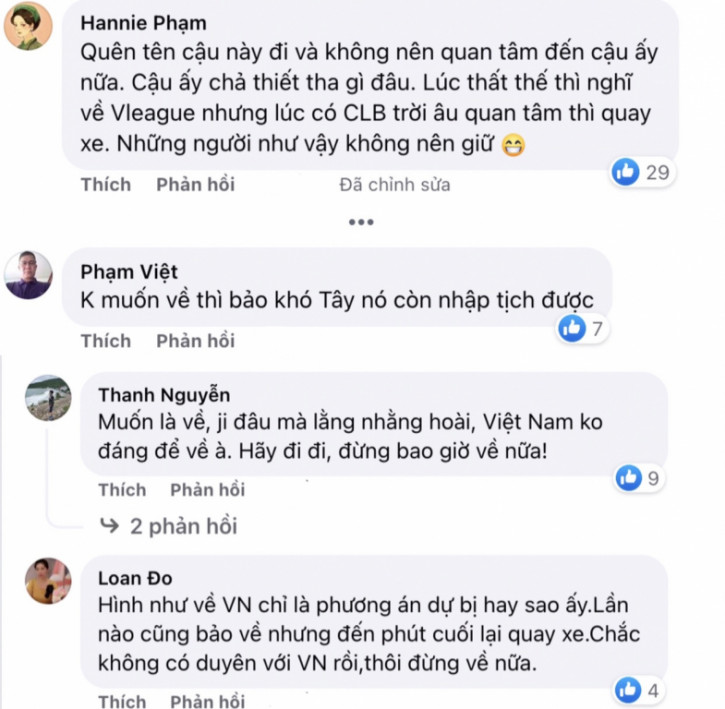Open the Loan Đo name link

point(135,578)
